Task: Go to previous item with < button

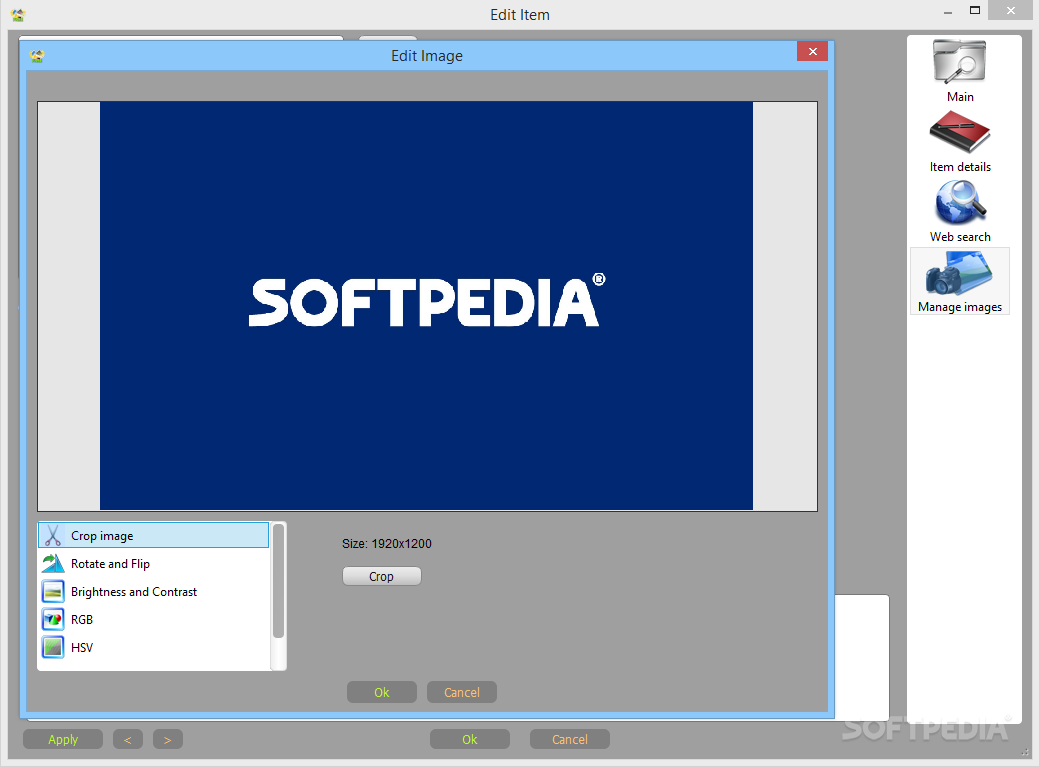Action: click(128, 739)
